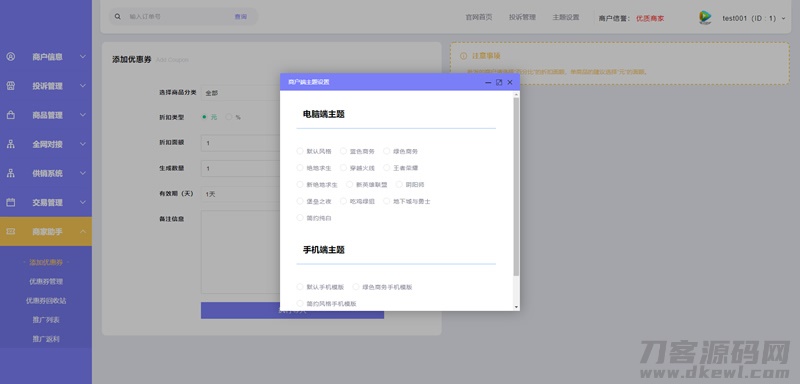Close the 商户端主题设置 dialog
The width and height of the screenshot is (800, 384).
tap(510, 82)
